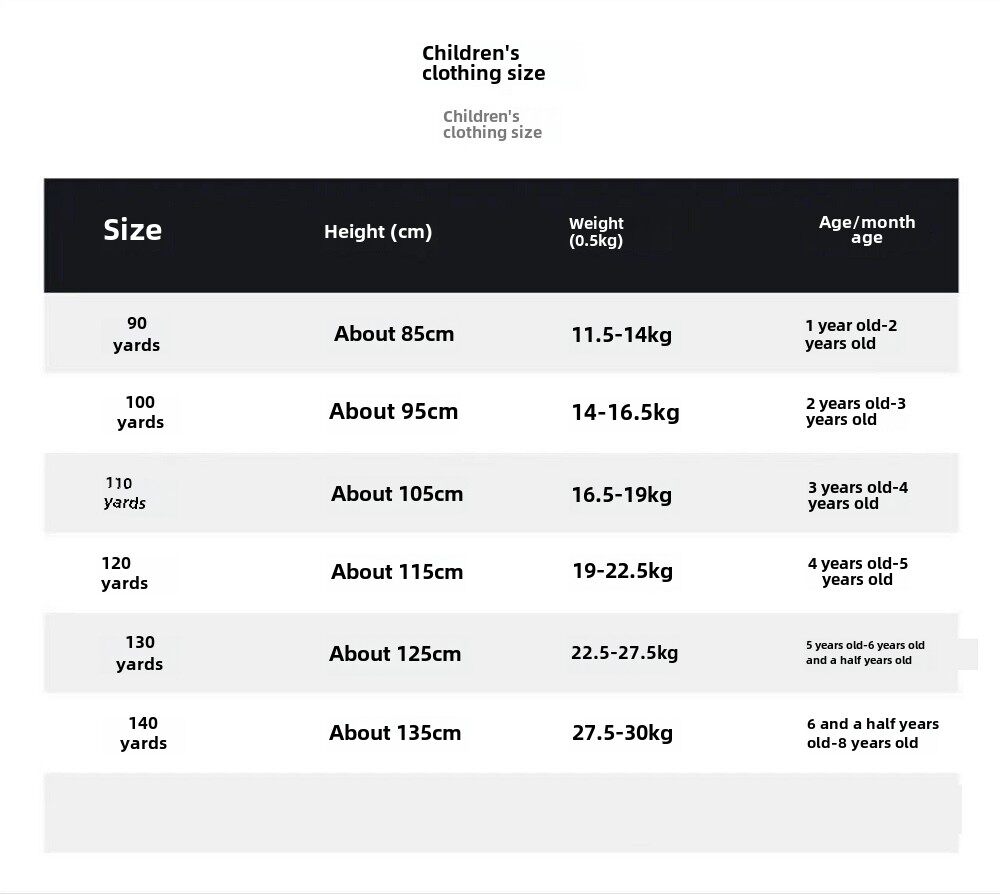Click the "27.5-30kg" weight cell
1000x894 pixels.
pos(622,733)
